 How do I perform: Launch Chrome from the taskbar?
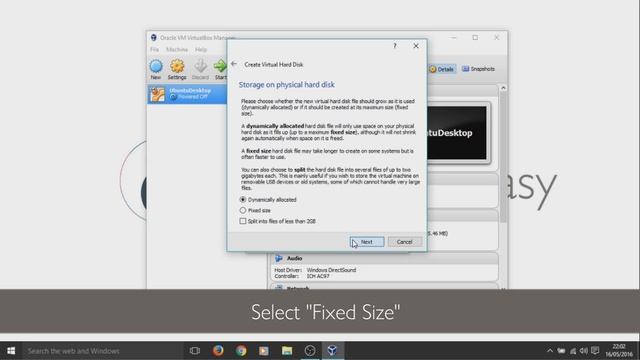241,351
